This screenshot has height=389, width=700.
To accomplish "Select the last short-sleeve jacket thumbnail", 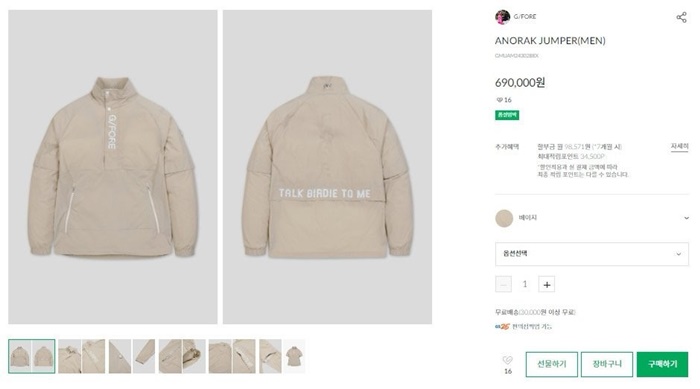I will [294, 356].
